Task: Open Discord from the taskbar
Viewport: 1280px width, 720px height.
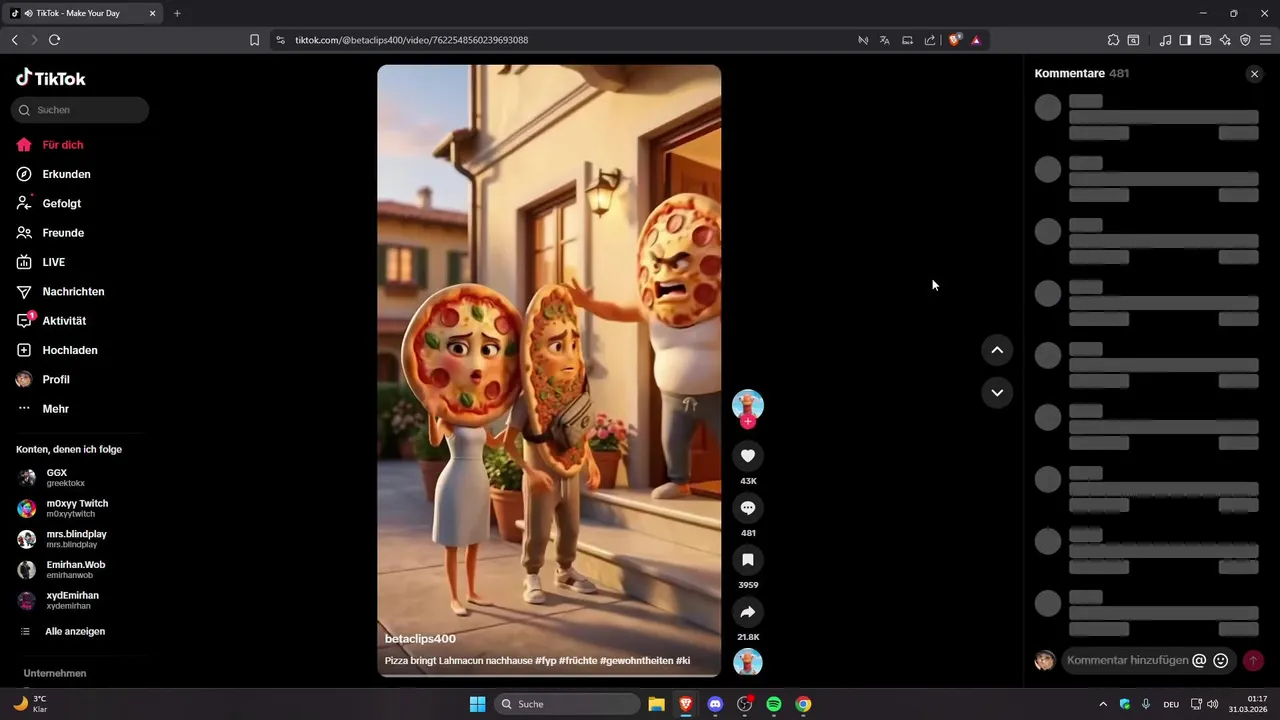Action: tap(715, 704)
